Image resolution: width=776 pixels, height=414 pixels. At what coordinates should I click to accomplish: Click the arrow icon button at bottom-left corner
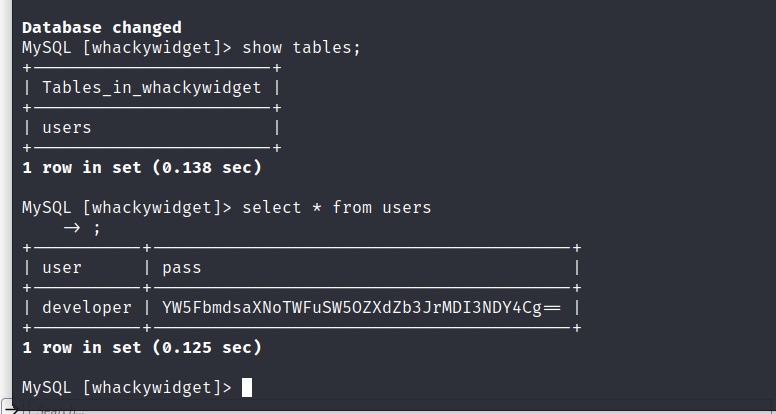pos(11,408)
